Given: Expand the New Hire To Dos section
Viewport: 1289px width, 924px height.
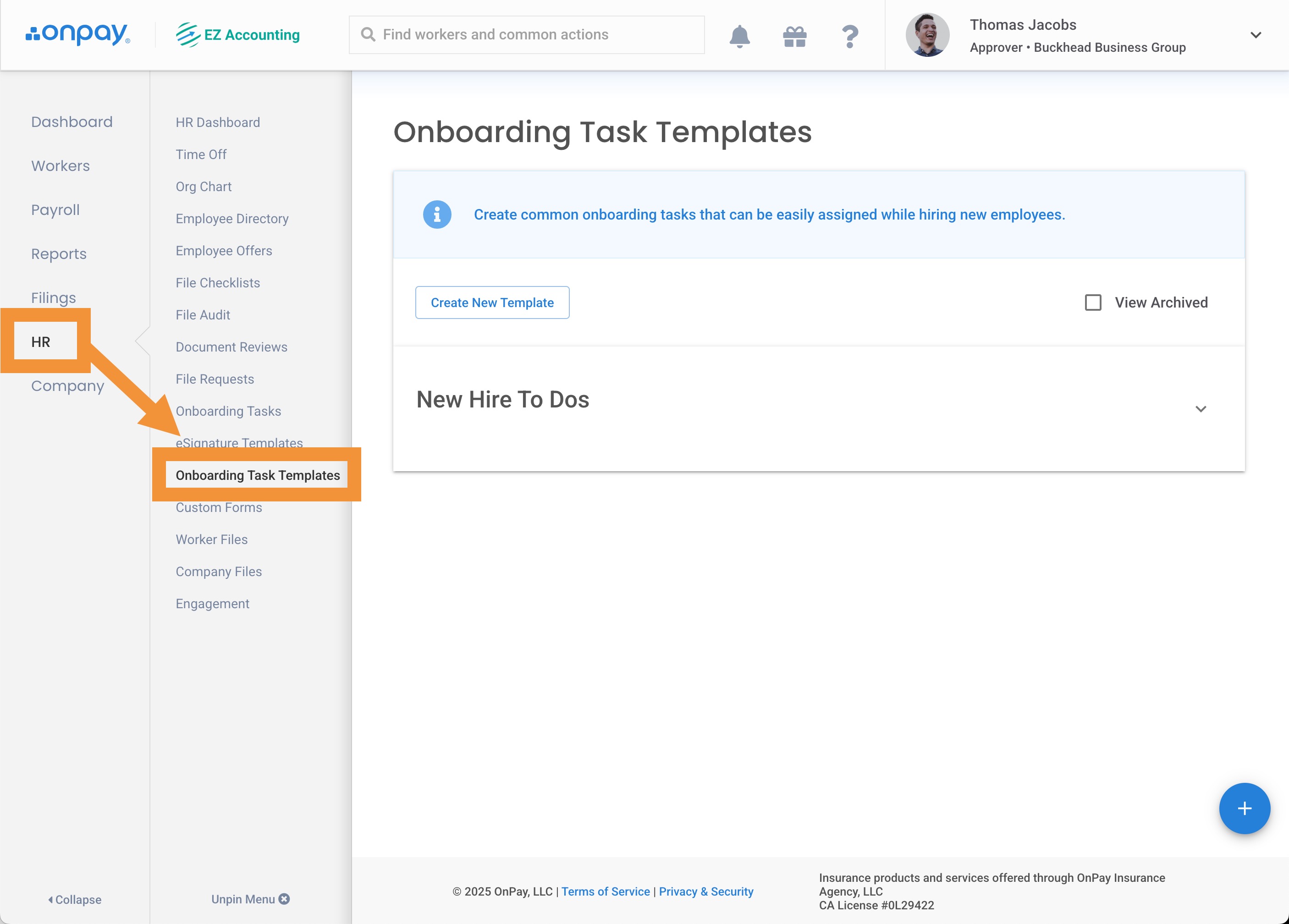Looking at the screenshot, I should pos(1201,408).
